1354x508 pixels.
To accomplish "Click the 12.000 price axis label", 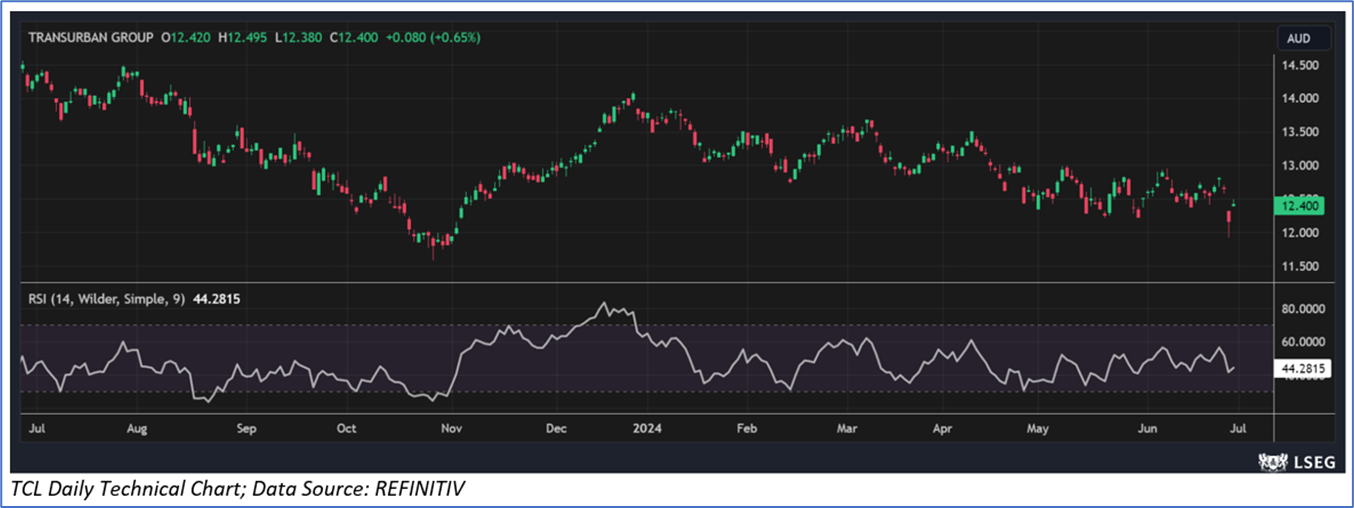I will tap(1302, 232).
